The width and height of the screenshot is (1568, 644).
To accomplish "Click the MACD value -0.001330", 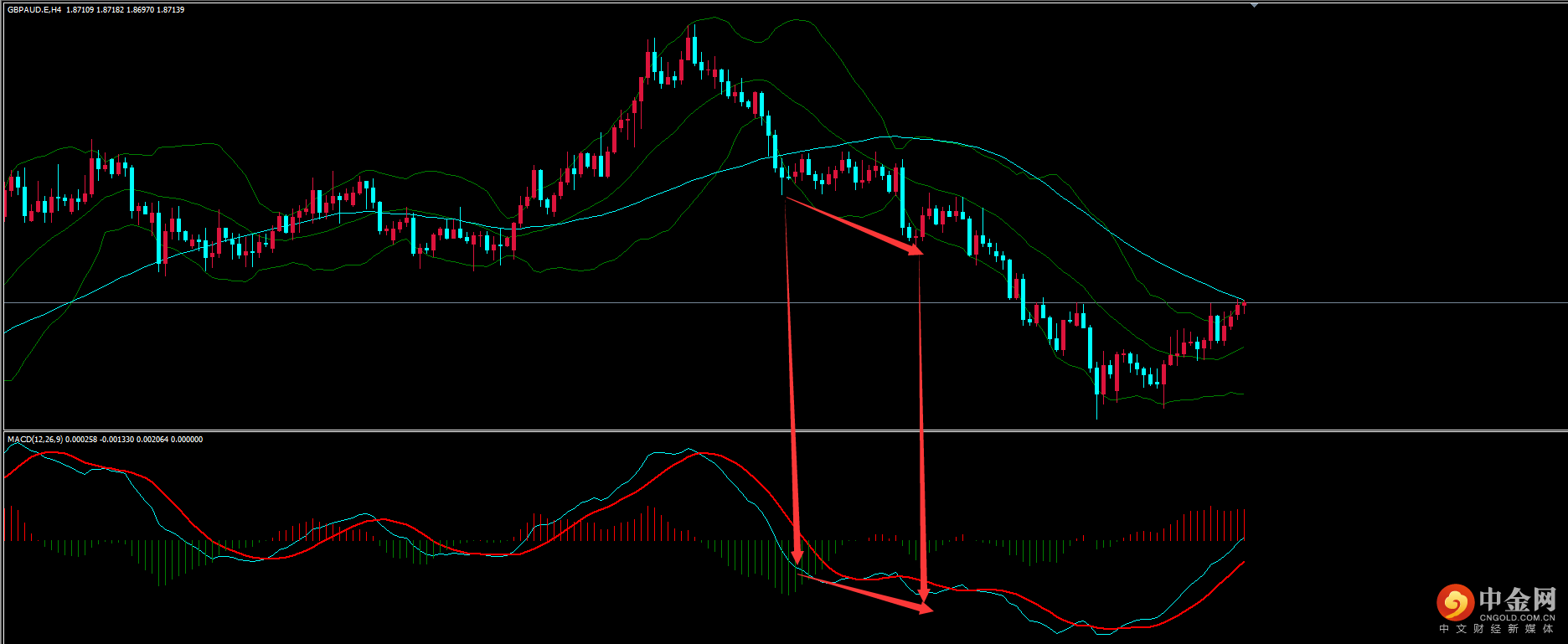I will pos(117,440).
